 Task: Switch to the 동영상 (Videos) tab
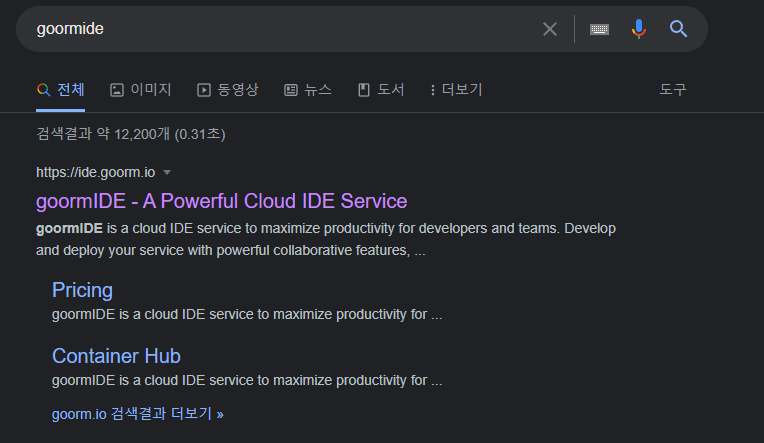pyautogui.click(x=228, y=90)
